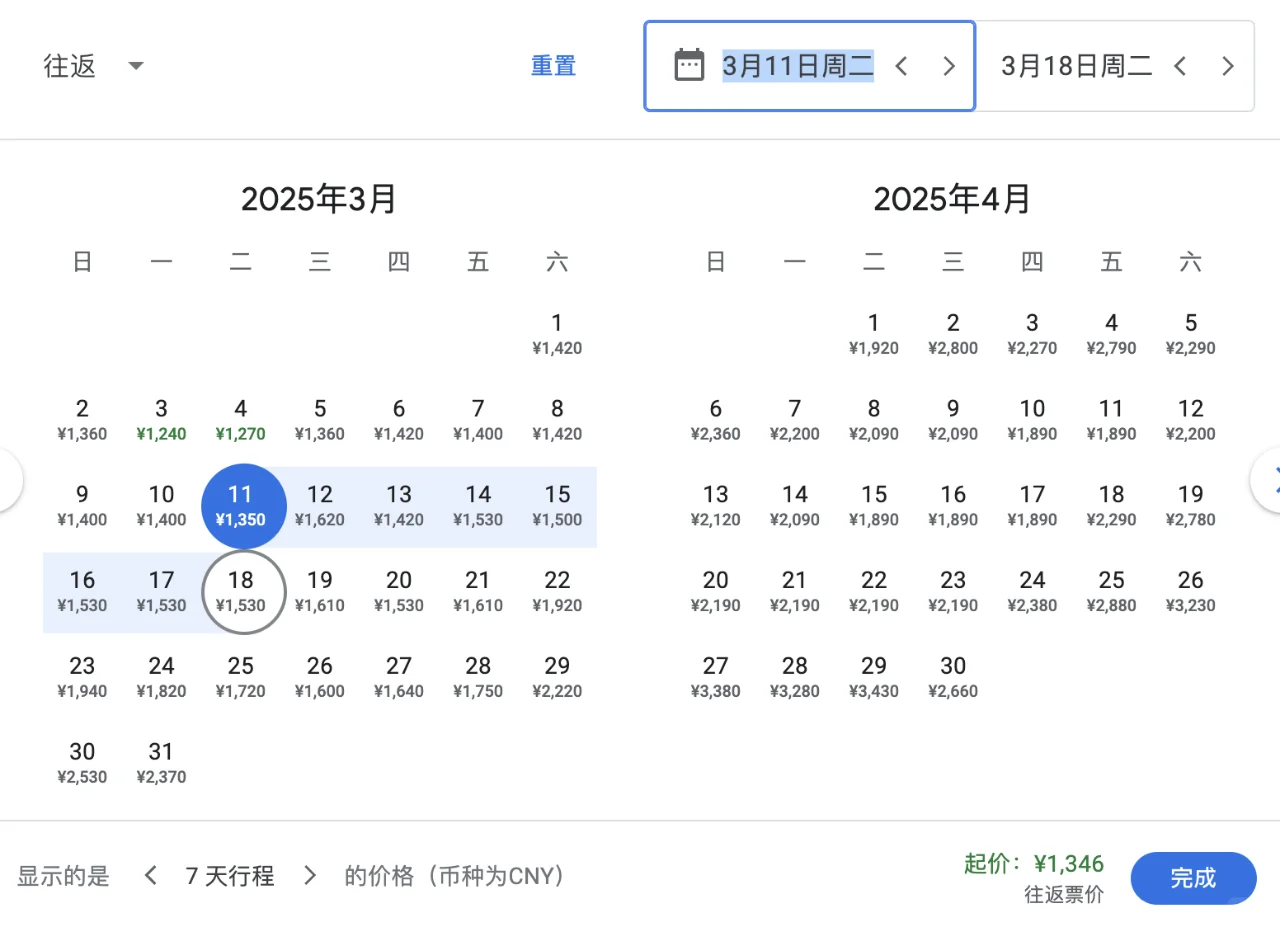Click the calendar icon beside the departure date
The width and height of the screenshot is (1280, 928).
pyautogui.click(x=689, y=64)
